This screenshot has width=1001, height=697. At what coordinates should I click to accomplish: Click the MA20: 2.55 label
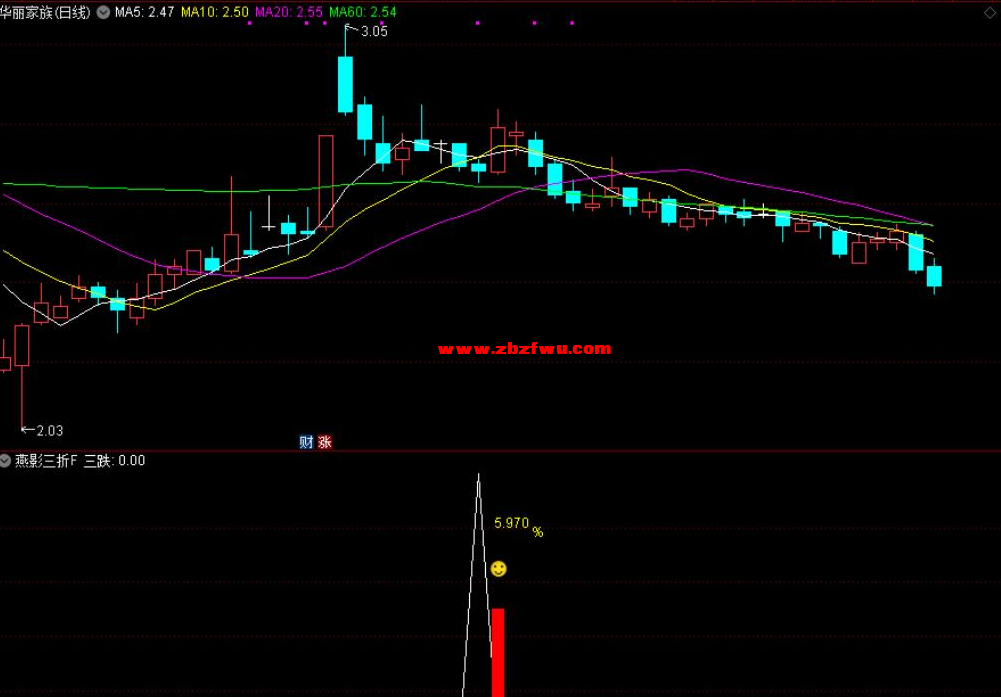(x=289, y=12)
